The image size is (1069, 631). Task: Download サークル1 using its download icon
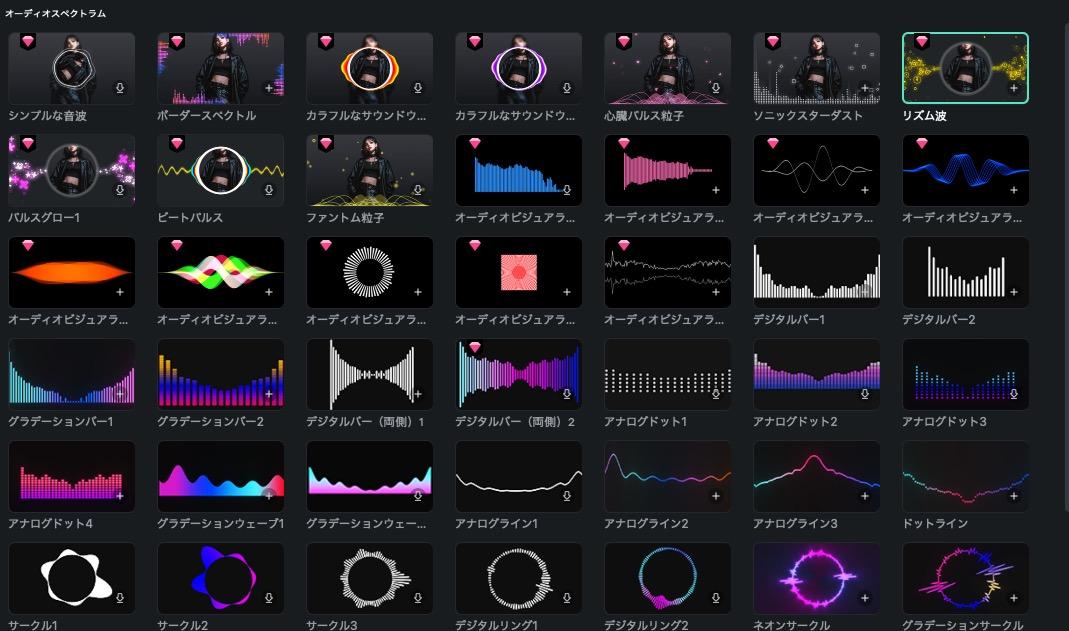coord(120,598)
